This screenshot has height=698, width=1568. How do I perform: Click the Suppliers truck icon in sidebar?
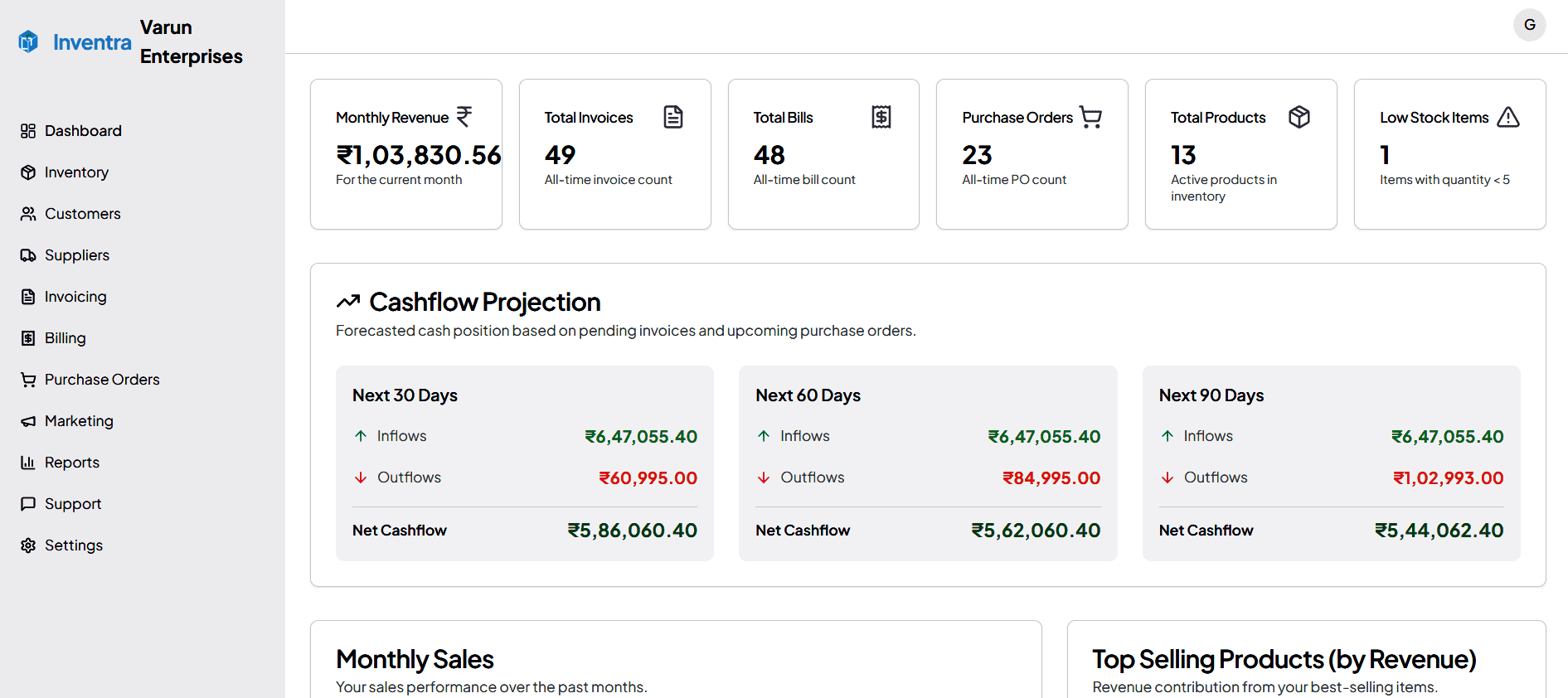[28, 255]
